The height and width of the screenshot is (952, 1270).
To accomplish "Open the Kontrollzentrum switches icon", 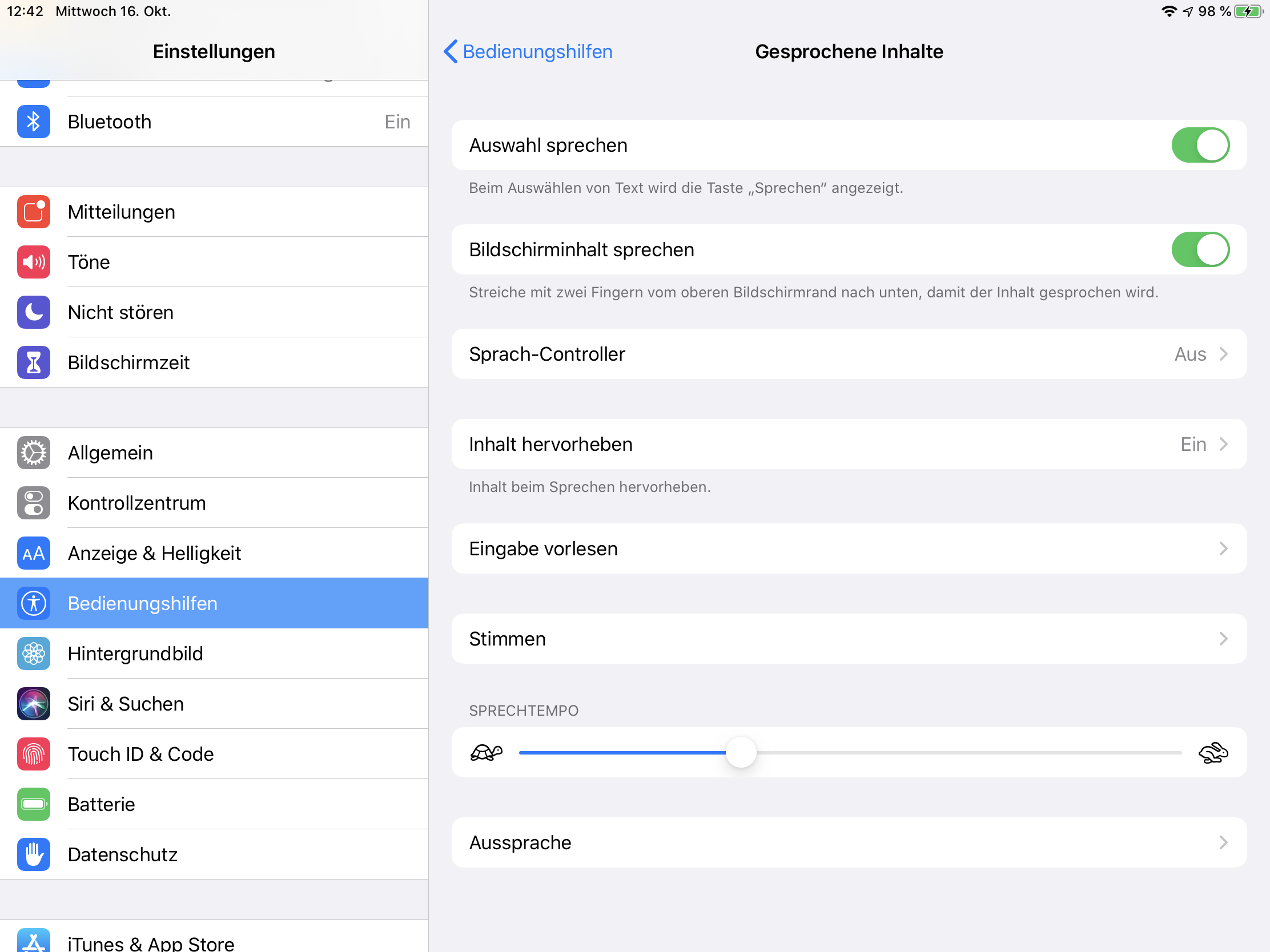I will [33, 503].
